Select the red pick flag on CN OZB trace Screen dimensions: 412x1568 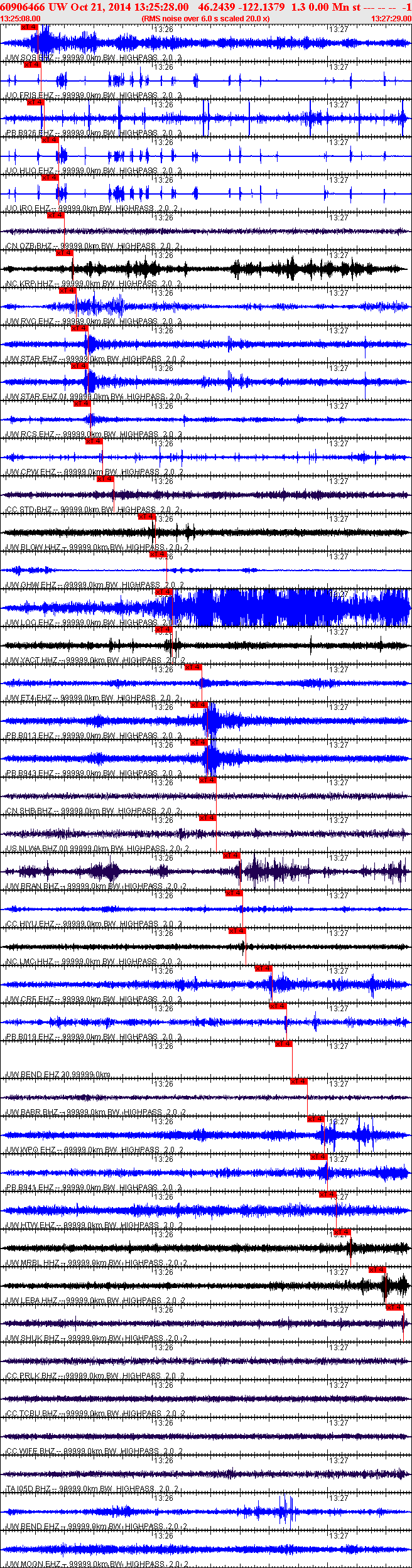[x=56, y=215]
